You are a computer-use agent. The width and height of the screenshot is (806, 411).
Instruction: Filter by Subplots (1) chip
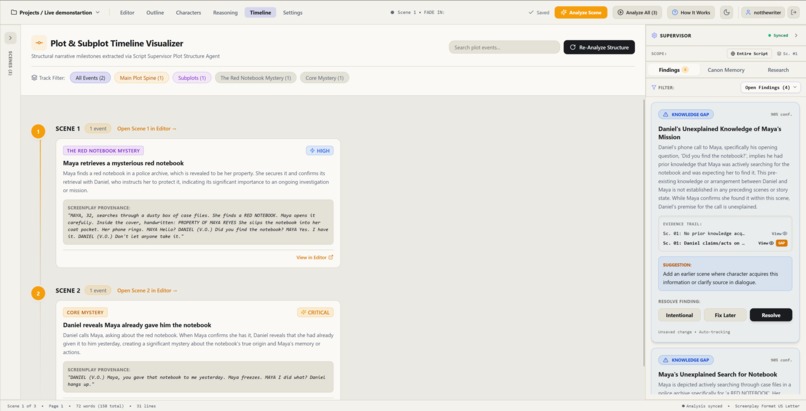(192, 78)
